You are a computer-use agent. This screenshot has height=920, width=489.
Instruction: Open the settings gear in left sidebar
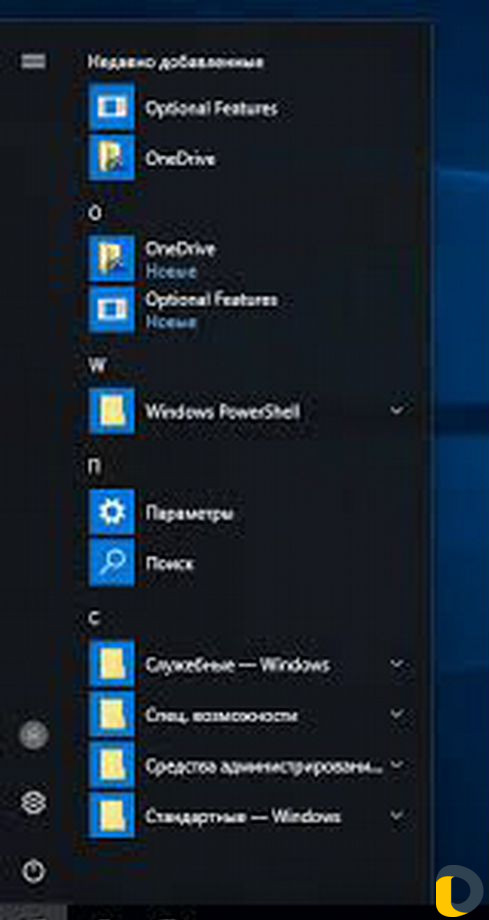pos(33,802)
